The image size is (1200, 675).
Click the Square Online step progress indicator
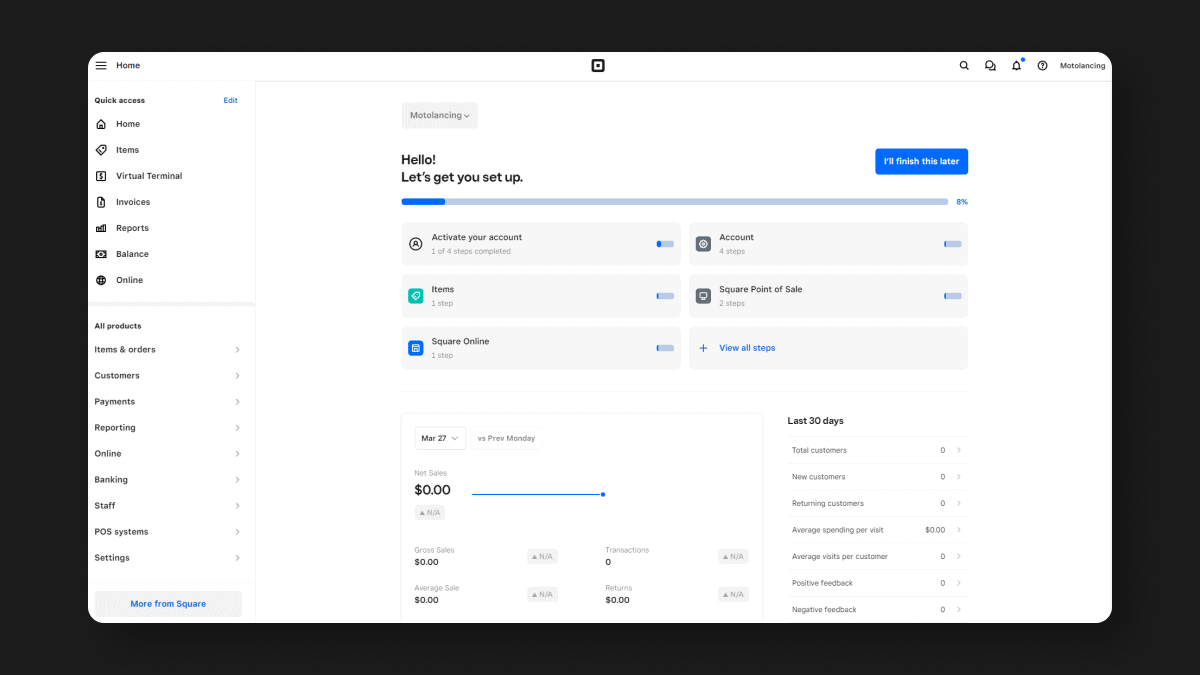click(x=665, y=348)
